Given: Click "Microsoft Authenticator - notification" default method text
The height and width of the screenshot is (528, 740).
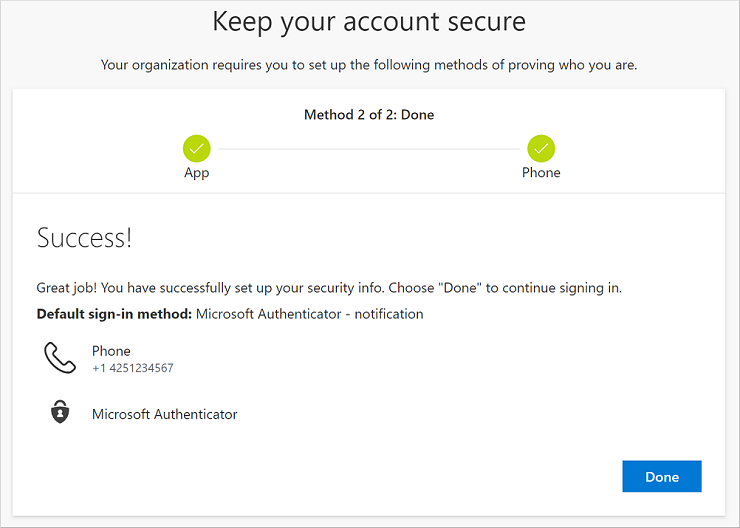Looking at the screenshot, I should click(x=309, y=314).
